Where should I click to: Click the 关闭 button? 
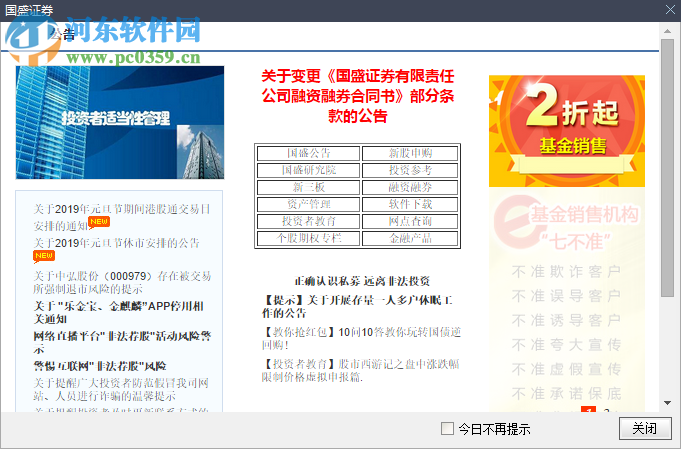click(x=645, y=429)
